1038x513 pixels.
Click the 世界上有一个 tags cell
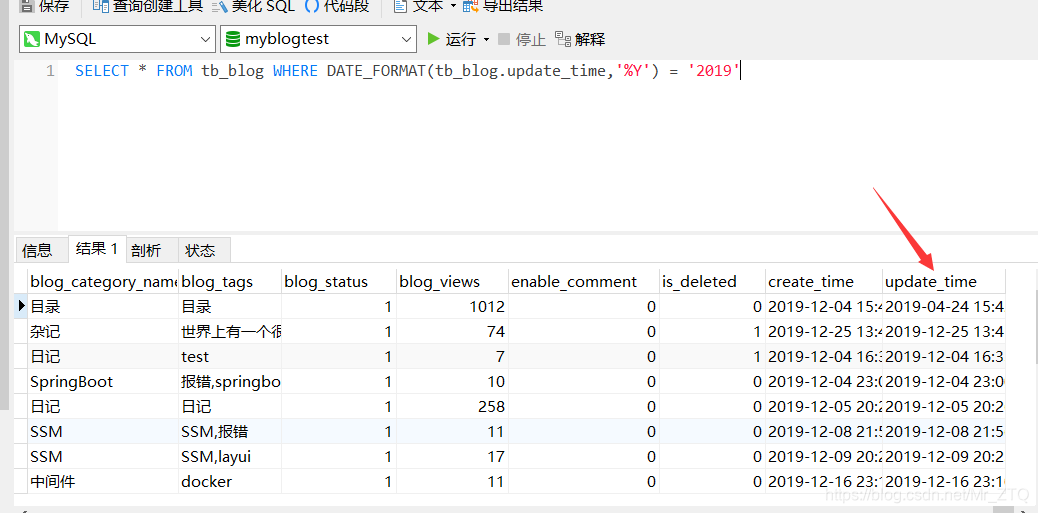230,332
